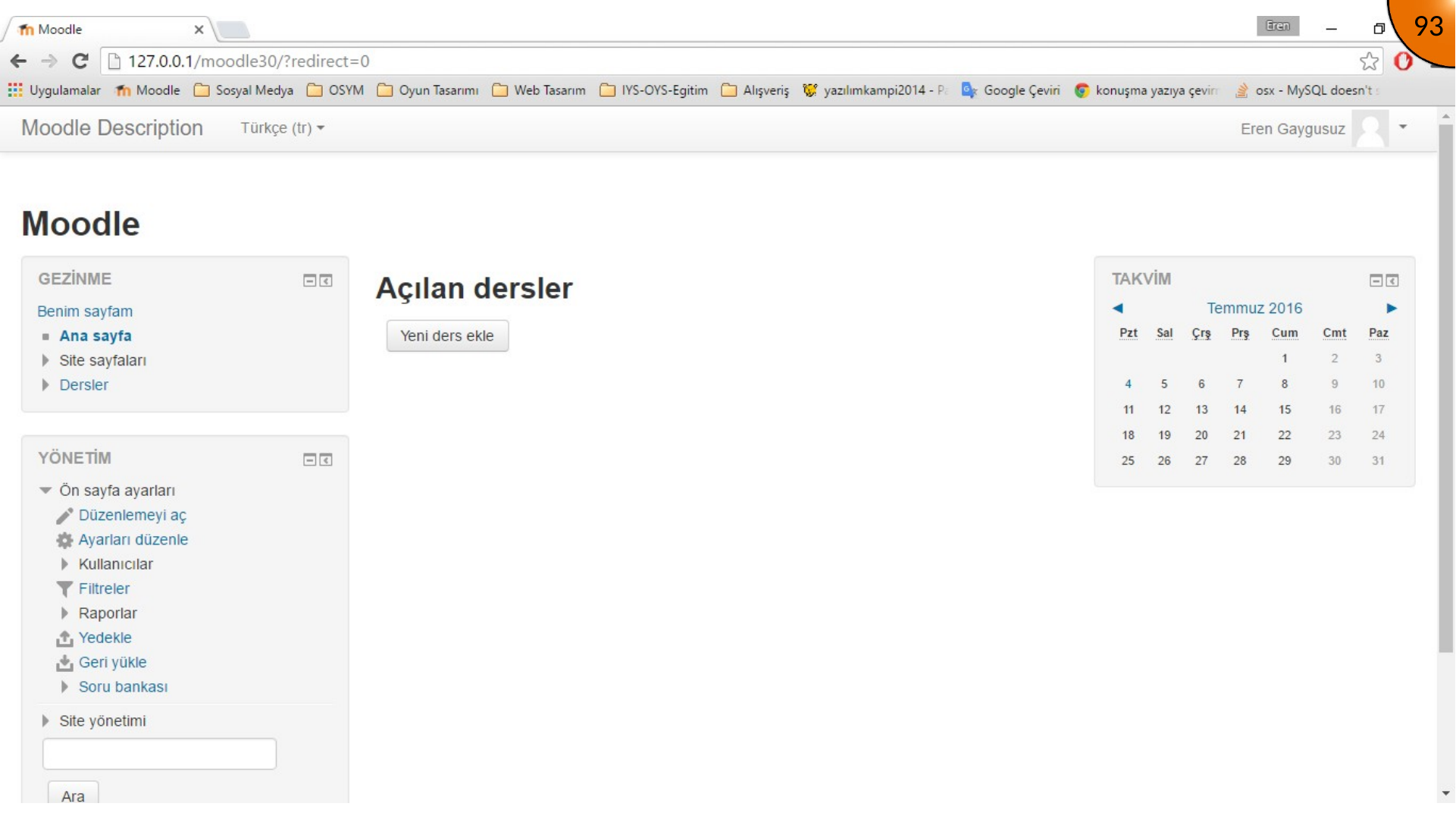Expand Raporlar settings node

[64, 613]
